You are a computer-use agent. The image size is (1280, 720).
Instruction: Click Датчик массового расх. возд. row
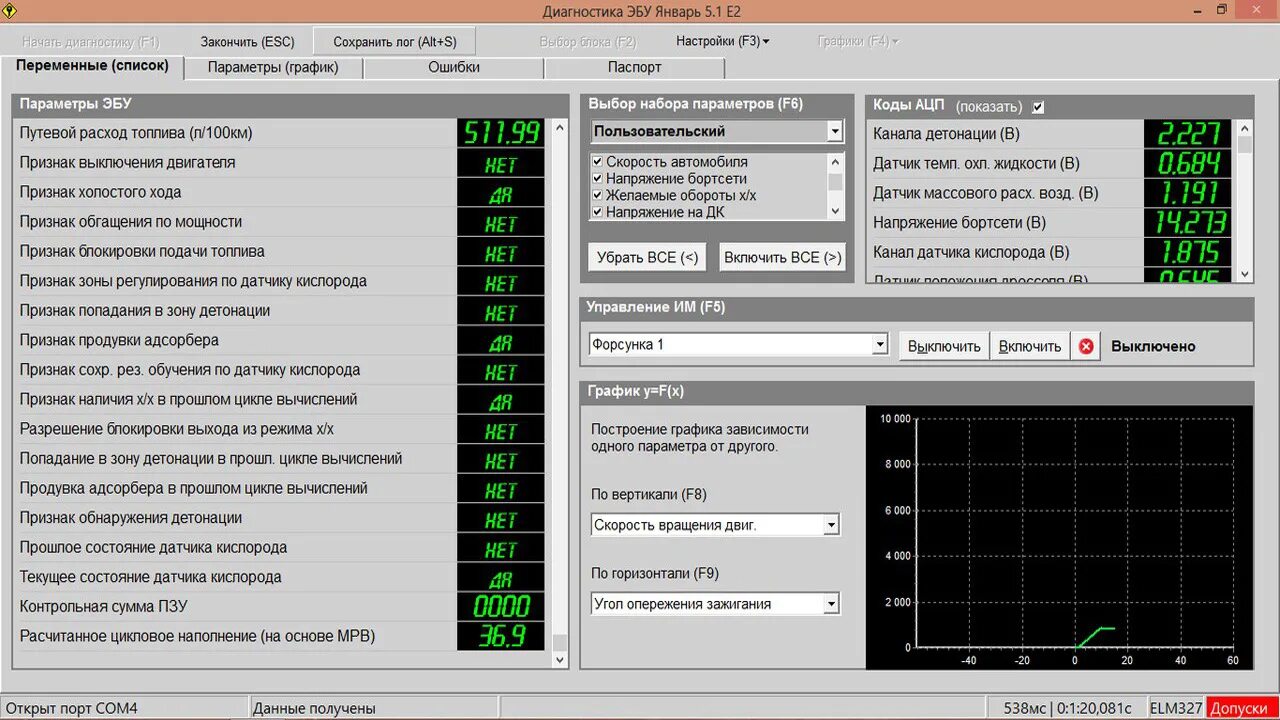click(1051, 193)
